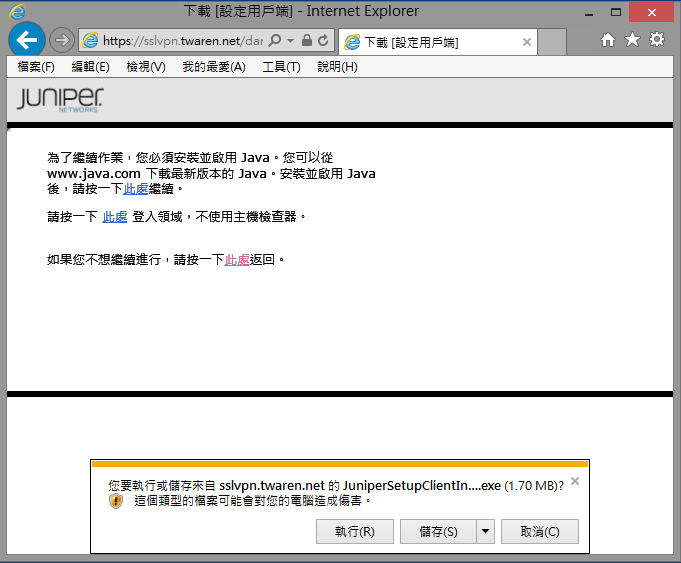681x563 pixels.
Task: Open Favorites star icon
Action: [632, 40]
